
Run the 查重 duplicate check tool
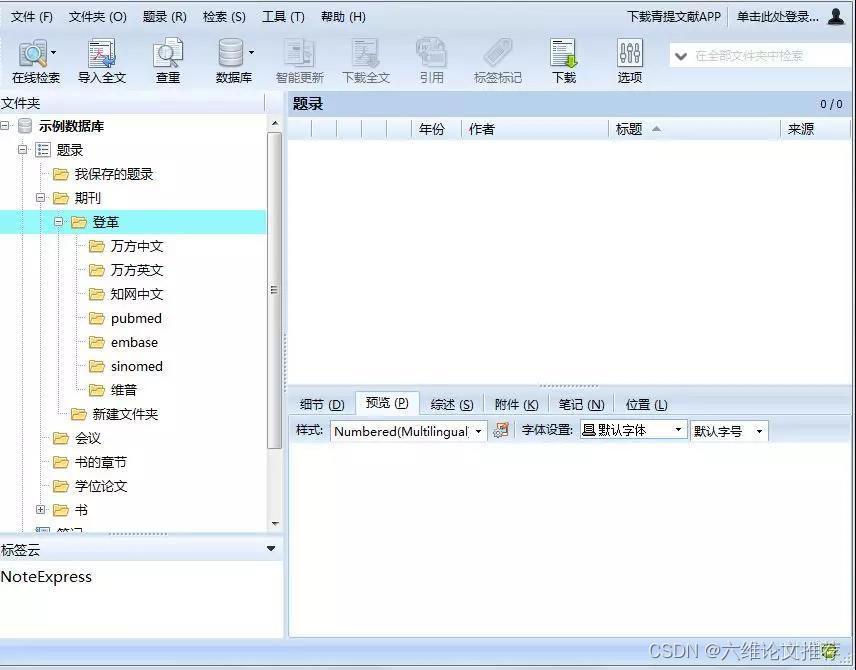168,61
